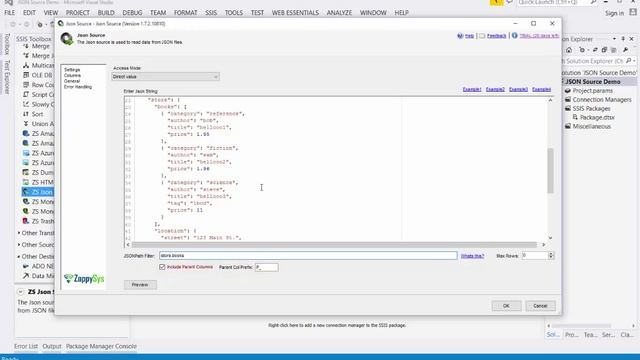Switch to General page in dialog

(72, 81)
